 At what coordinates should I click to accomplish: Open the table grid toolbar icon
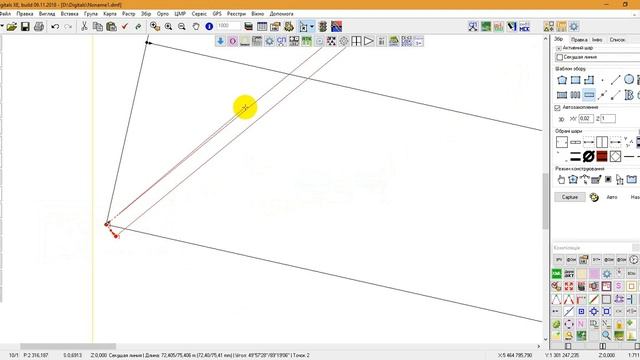[x=262, y=27]
